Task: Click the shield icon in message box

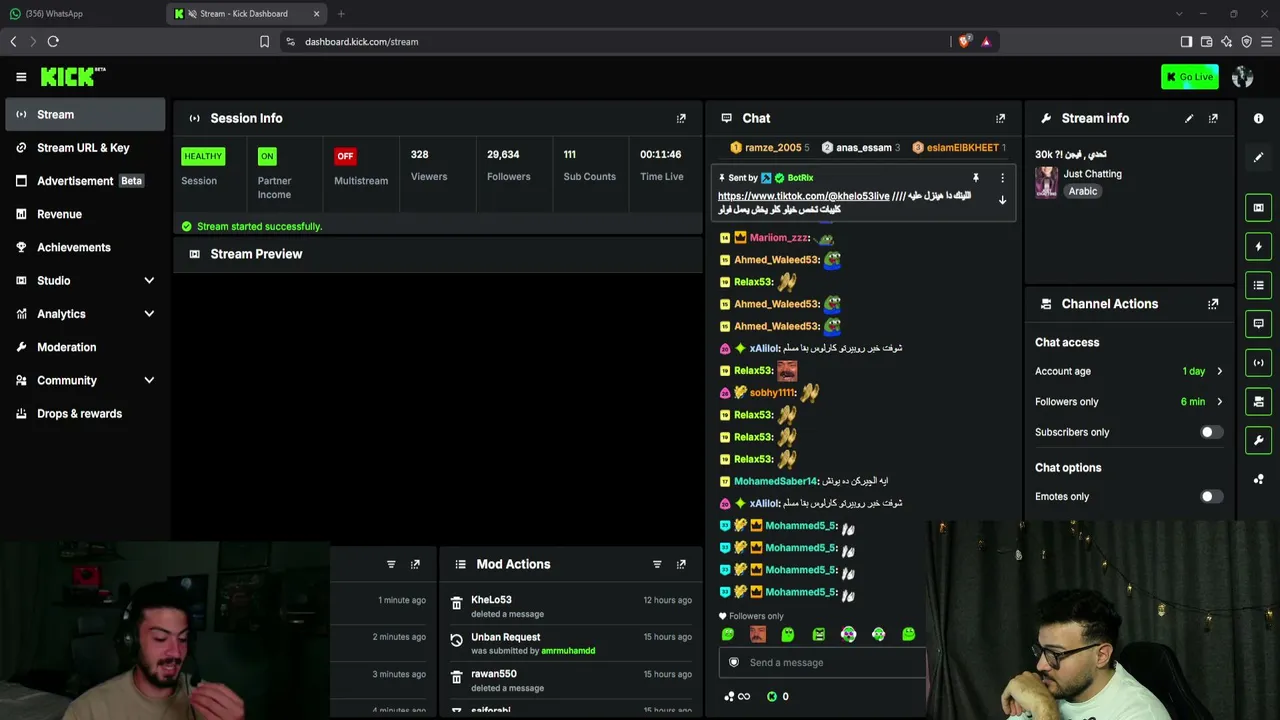Action: tap(734, 662)
